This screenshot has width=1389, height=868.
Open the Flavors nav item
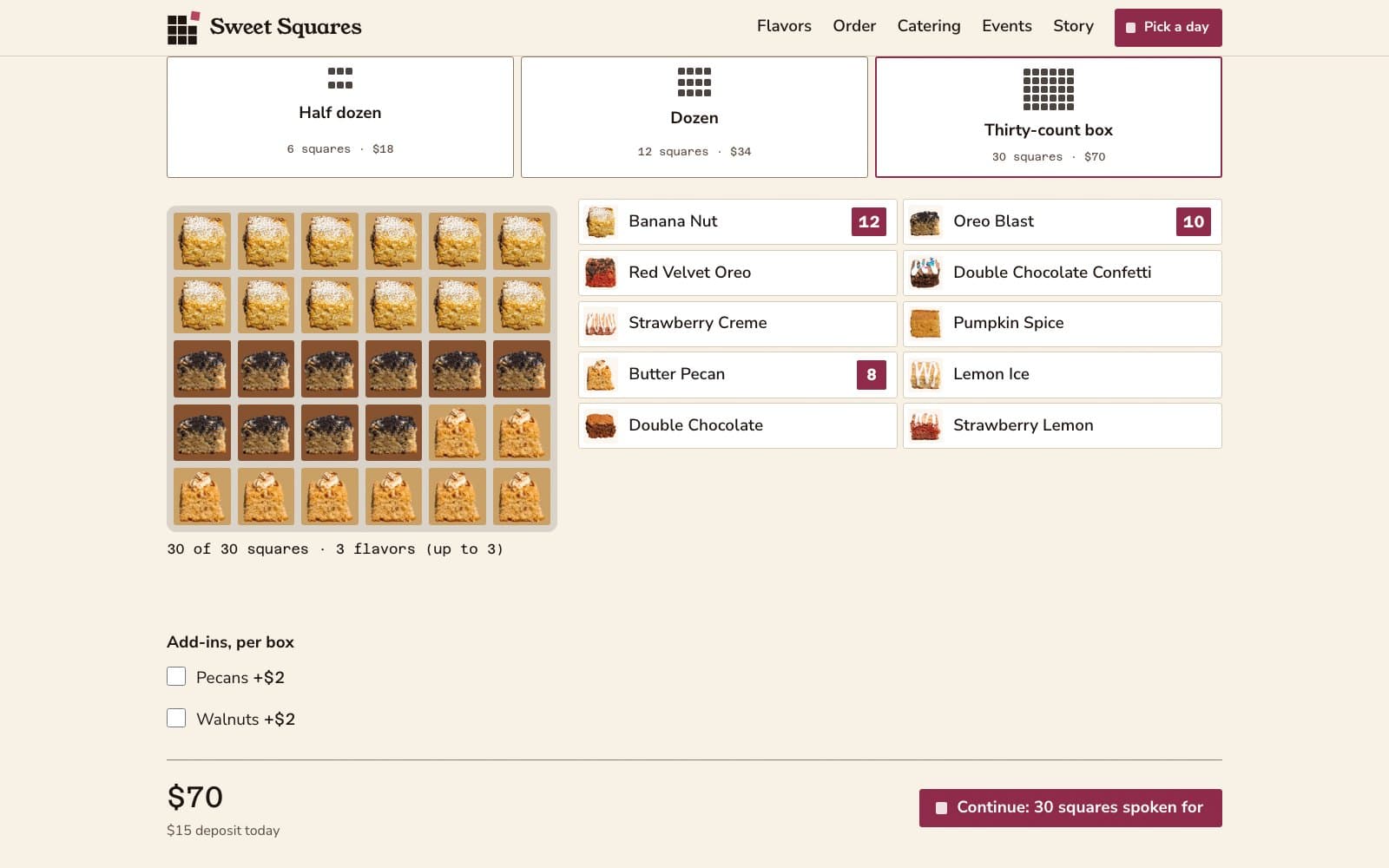tap(784, 26)
